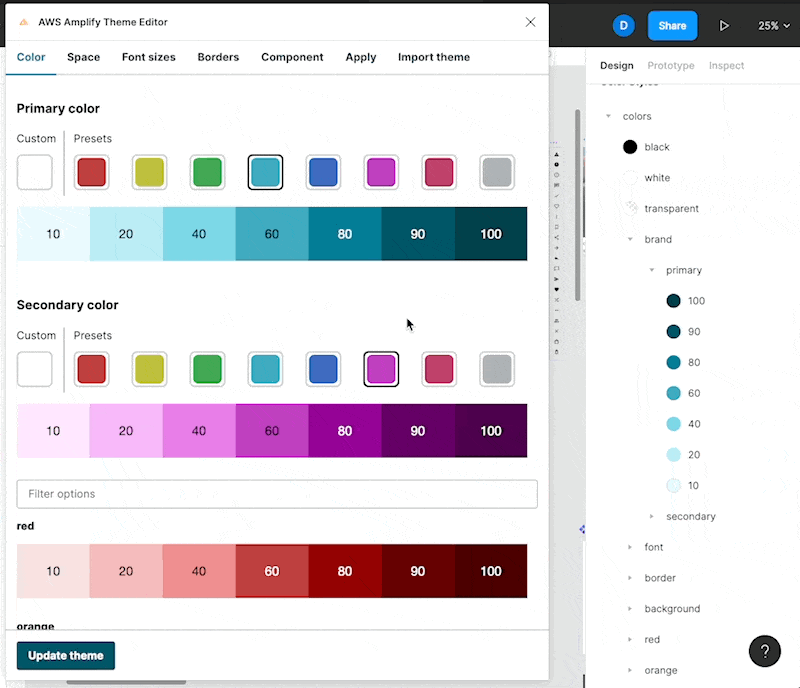Select the purple secondary preset
Screen dimensions: 800x688
pos(381,369)
